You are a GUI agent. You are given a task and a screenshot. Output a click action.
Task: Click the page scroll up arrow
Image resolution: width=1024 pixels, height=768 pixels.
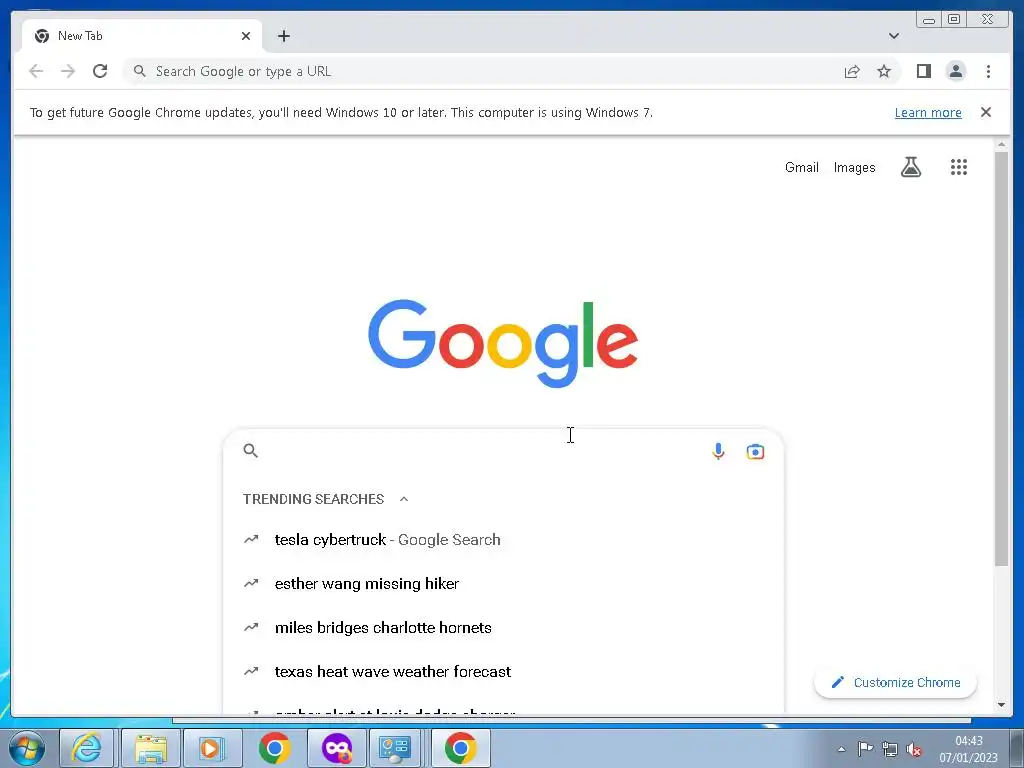click(x=1001, y=144)
